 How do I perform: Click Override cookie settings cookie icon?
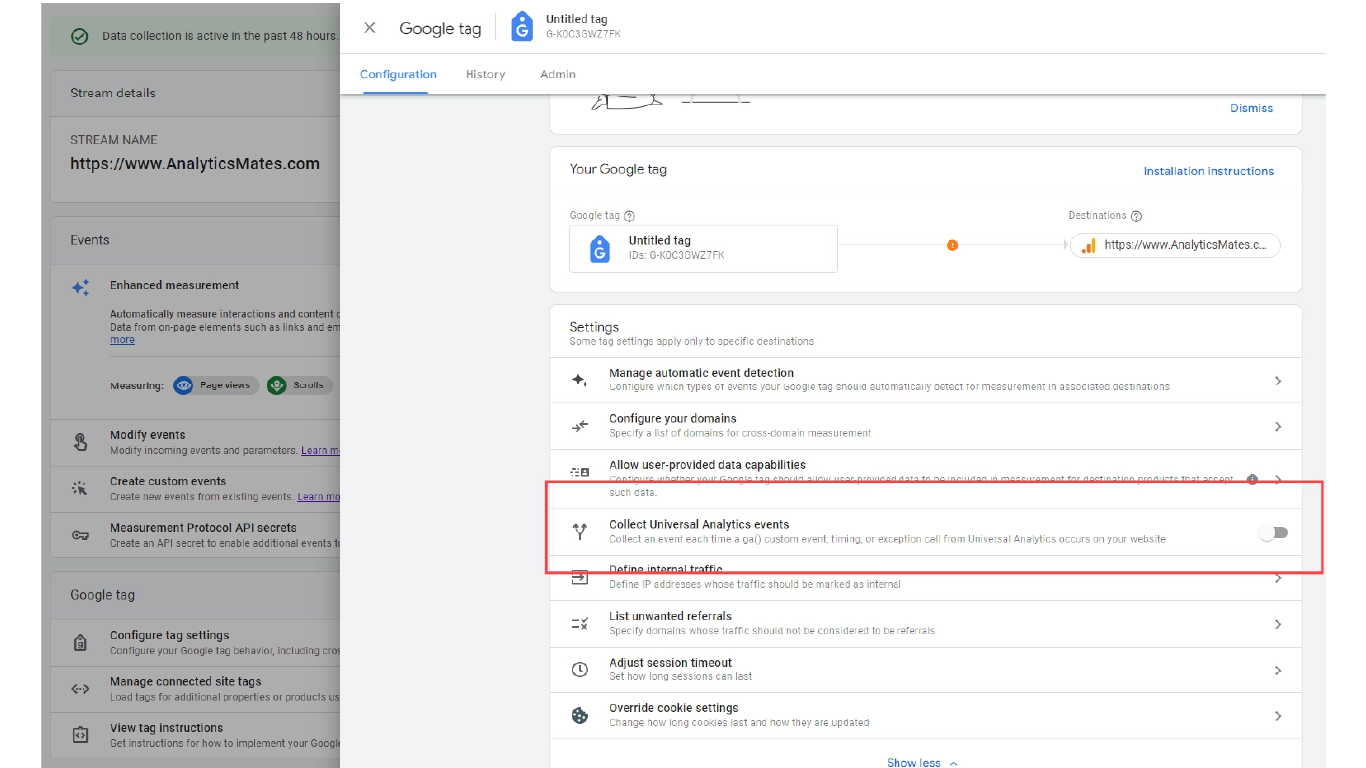click(579, 715)
